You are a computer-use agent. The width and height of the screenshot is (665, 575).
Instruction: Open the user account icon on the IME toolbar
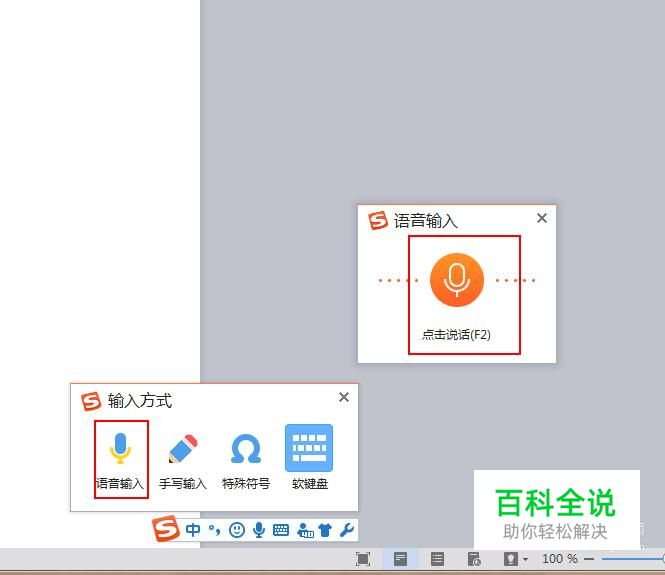point(305,530)
